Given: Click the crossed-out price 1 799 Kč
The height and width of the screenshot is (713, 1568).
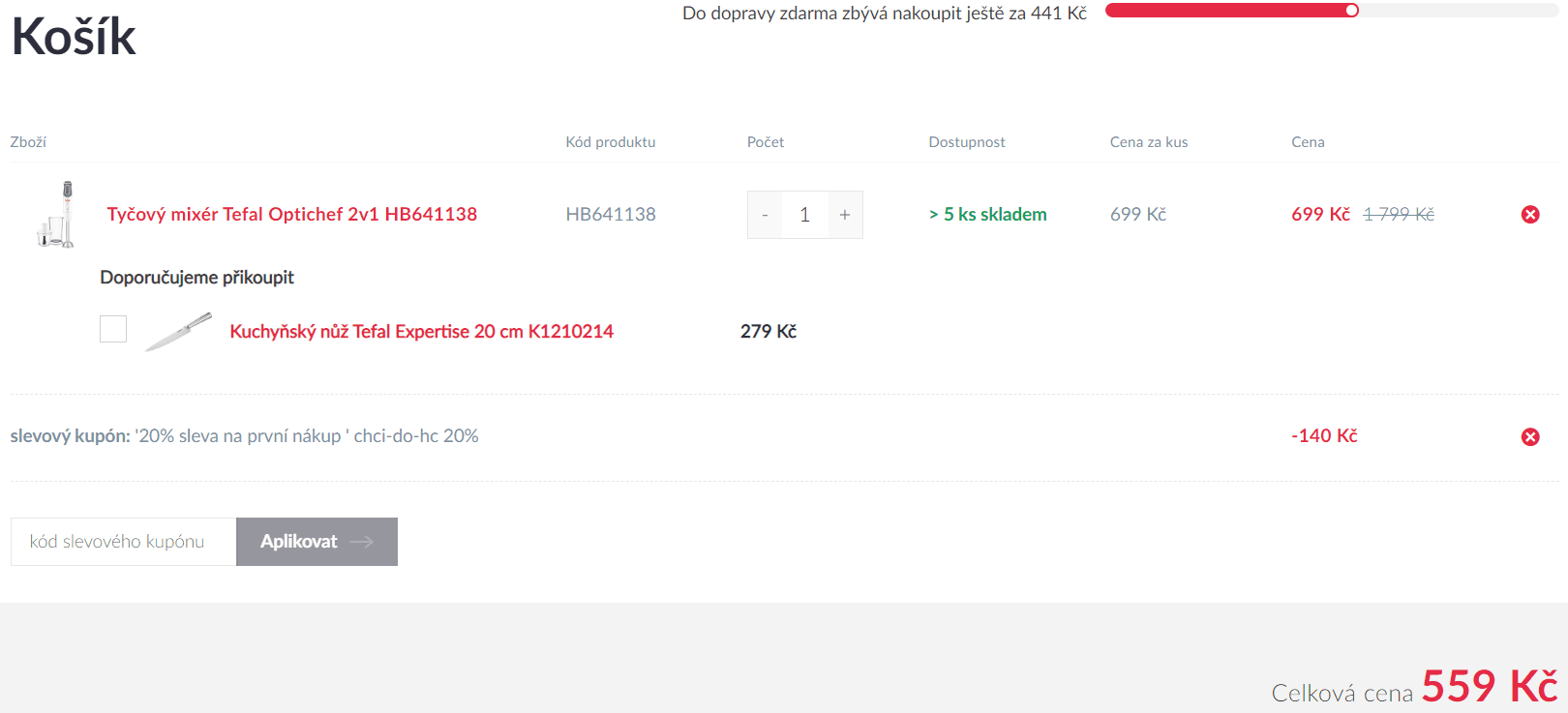Looking at the screenshot, I should pos(1399,215).
